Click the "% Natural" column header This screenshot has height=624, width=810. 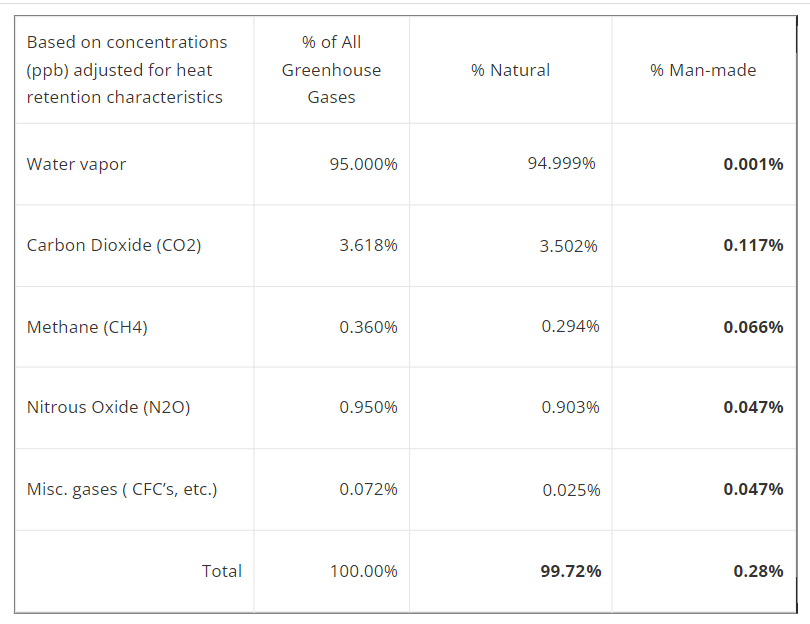tap(510, 70)
